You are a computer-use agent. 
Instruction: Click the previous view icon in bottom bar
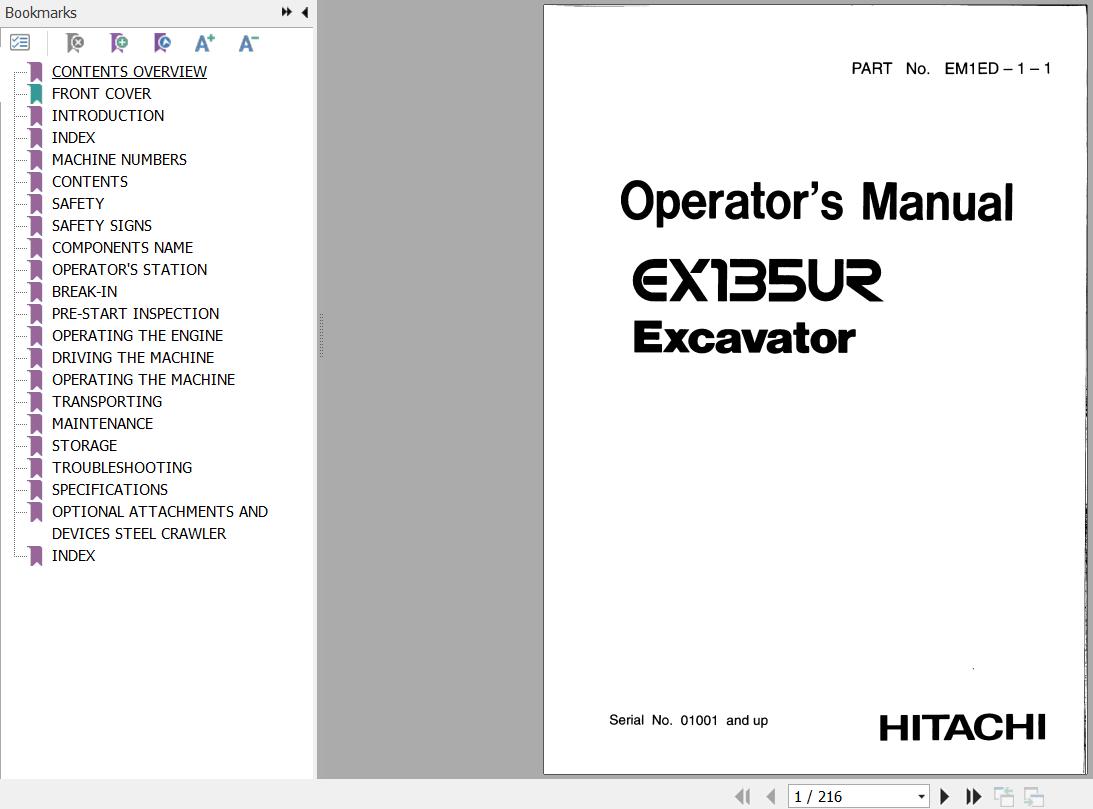point(1004,796)
